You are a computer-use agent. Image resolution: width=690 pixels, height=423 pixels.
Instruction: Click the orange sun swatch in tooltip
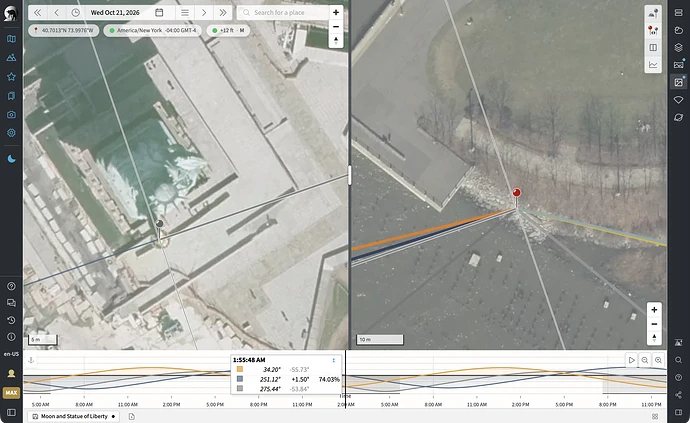tap(240, 369)
